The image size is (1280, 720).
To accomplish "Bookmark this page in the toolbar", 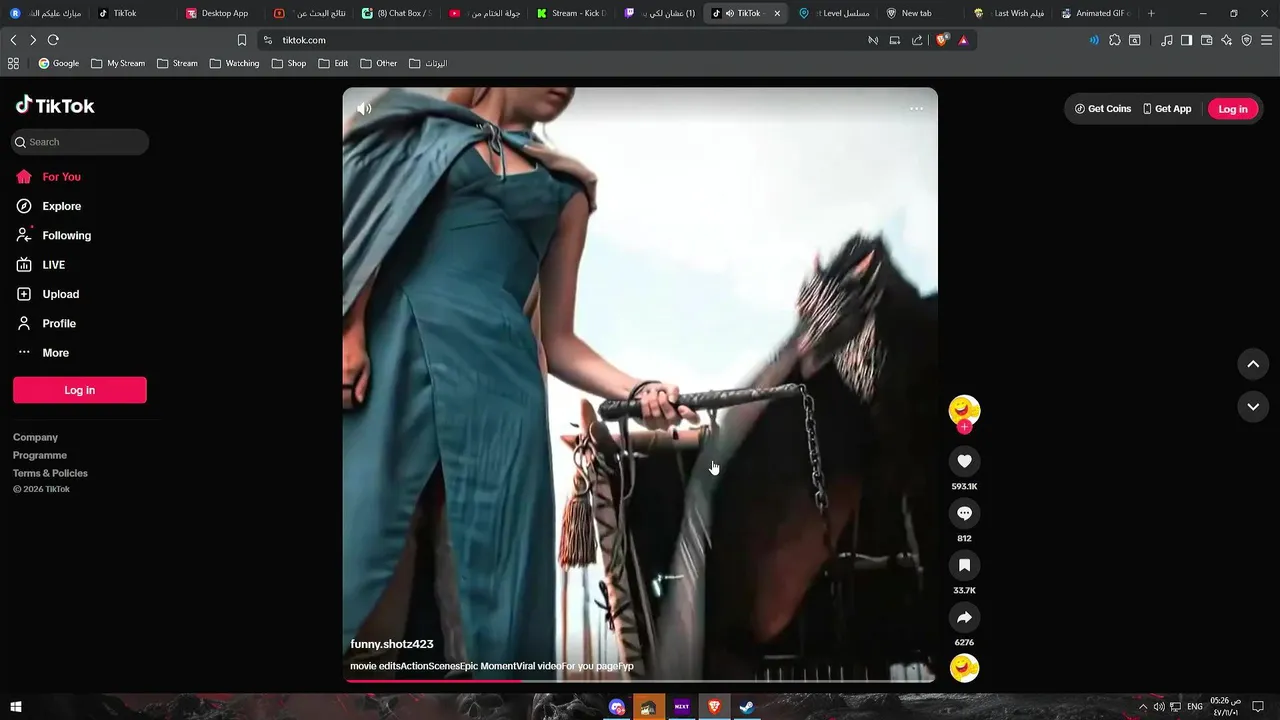I will click(242, 40).
